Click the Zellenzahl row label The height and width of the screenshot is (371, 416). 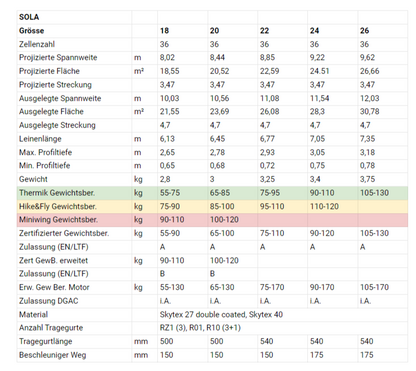point(37,44)
